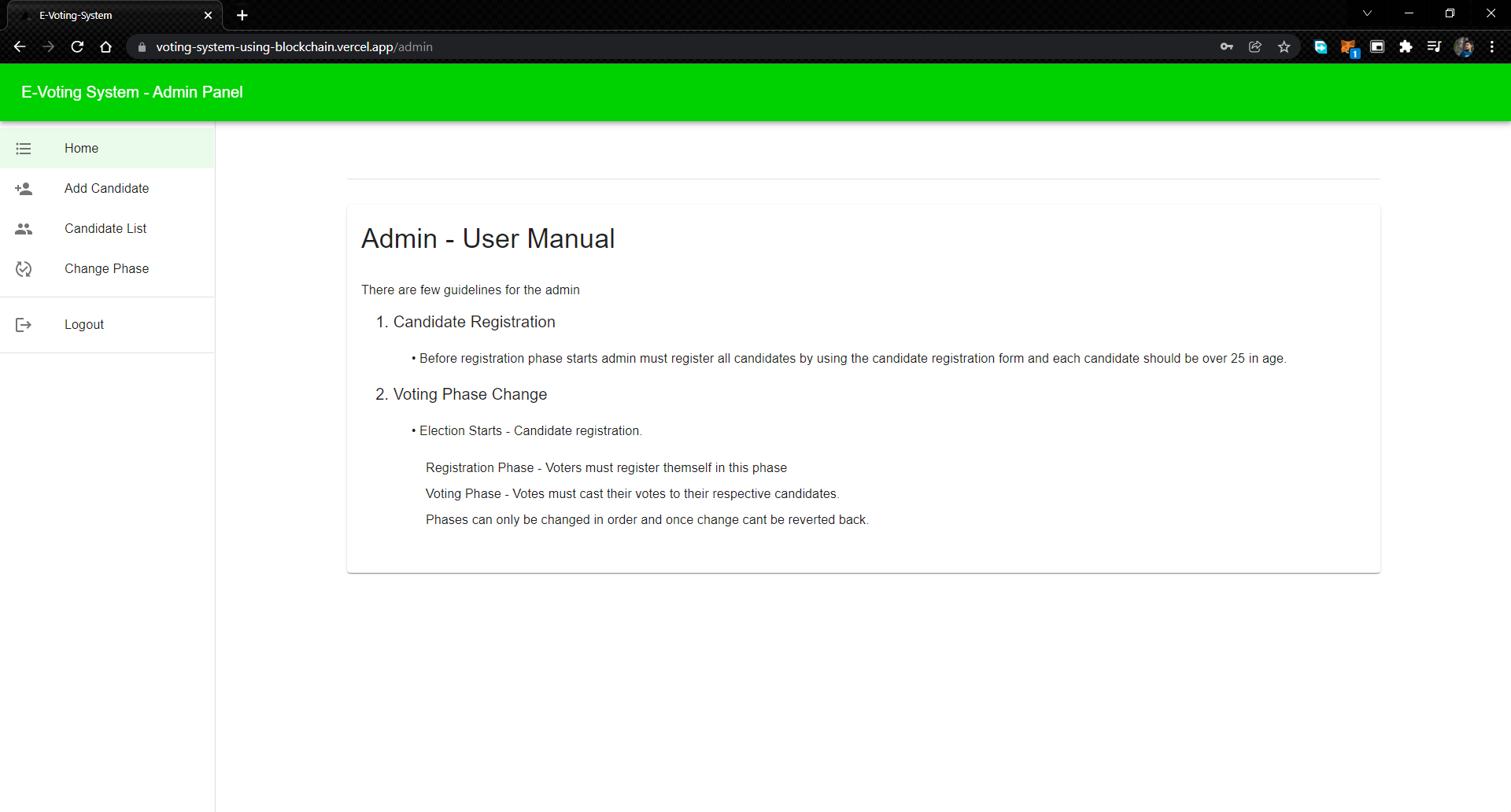Click the browser back navigation button
1511x812 pixels.
coord(20,47)
